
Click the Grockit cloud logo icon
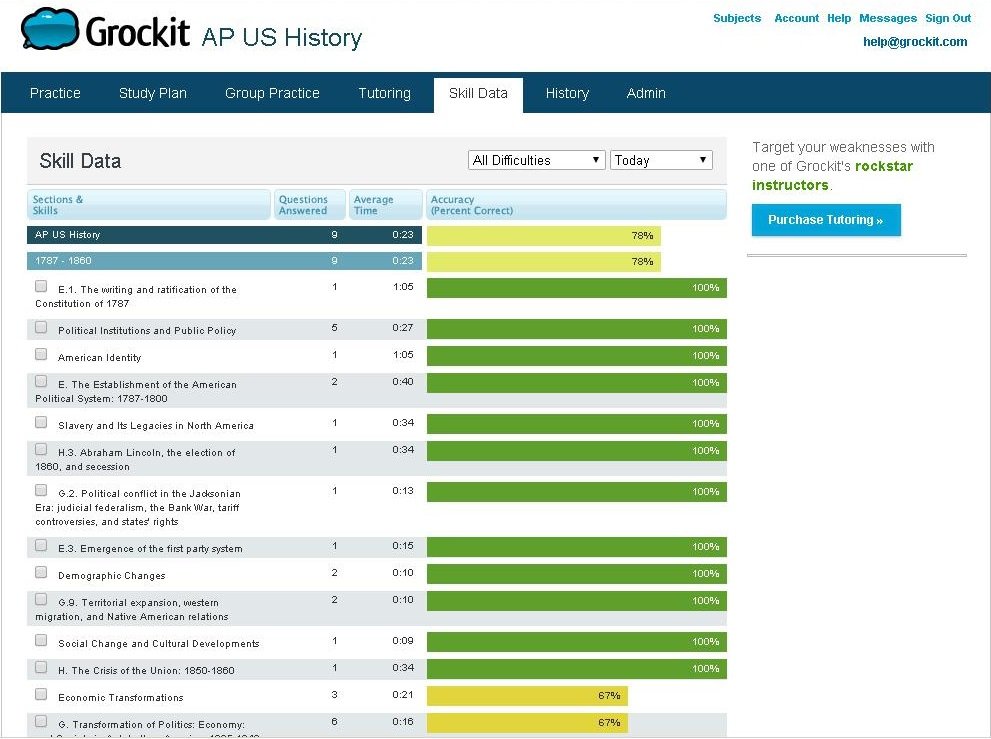[50, 29]
